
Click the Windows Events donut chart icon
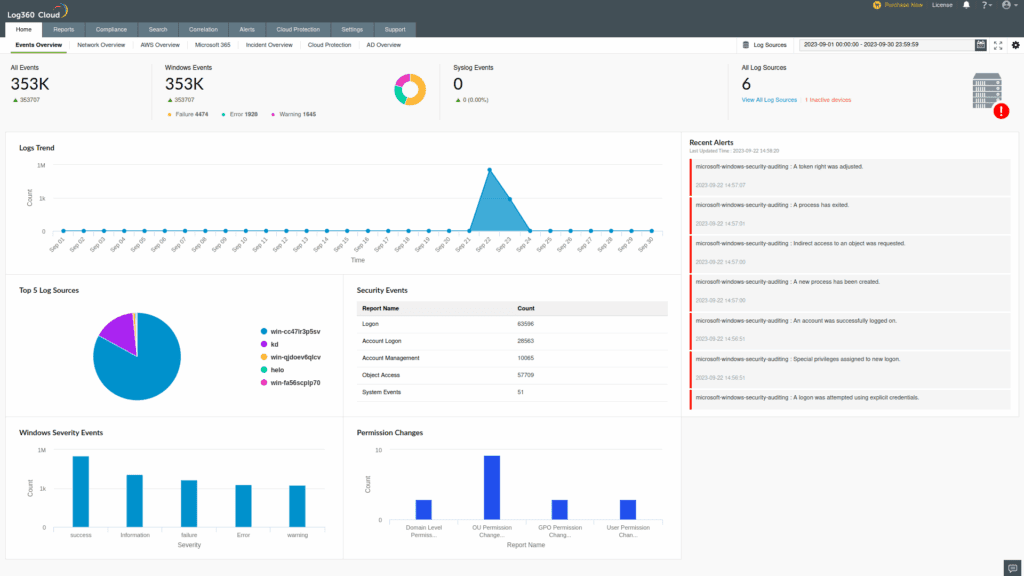pos(409,89)
